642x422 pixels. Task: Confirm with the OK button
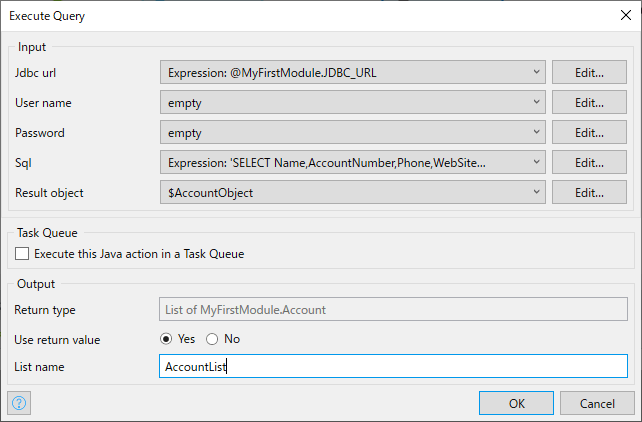pos(516,403)
